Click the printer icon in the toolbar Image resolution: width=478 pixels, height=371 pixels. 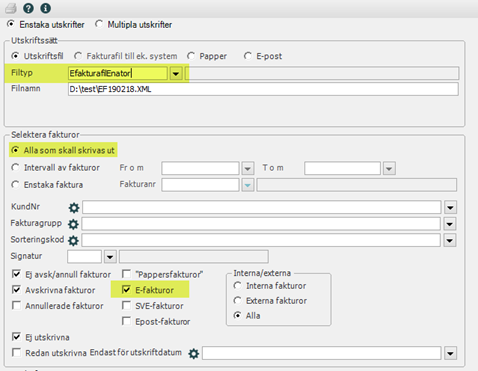point(11,8)
